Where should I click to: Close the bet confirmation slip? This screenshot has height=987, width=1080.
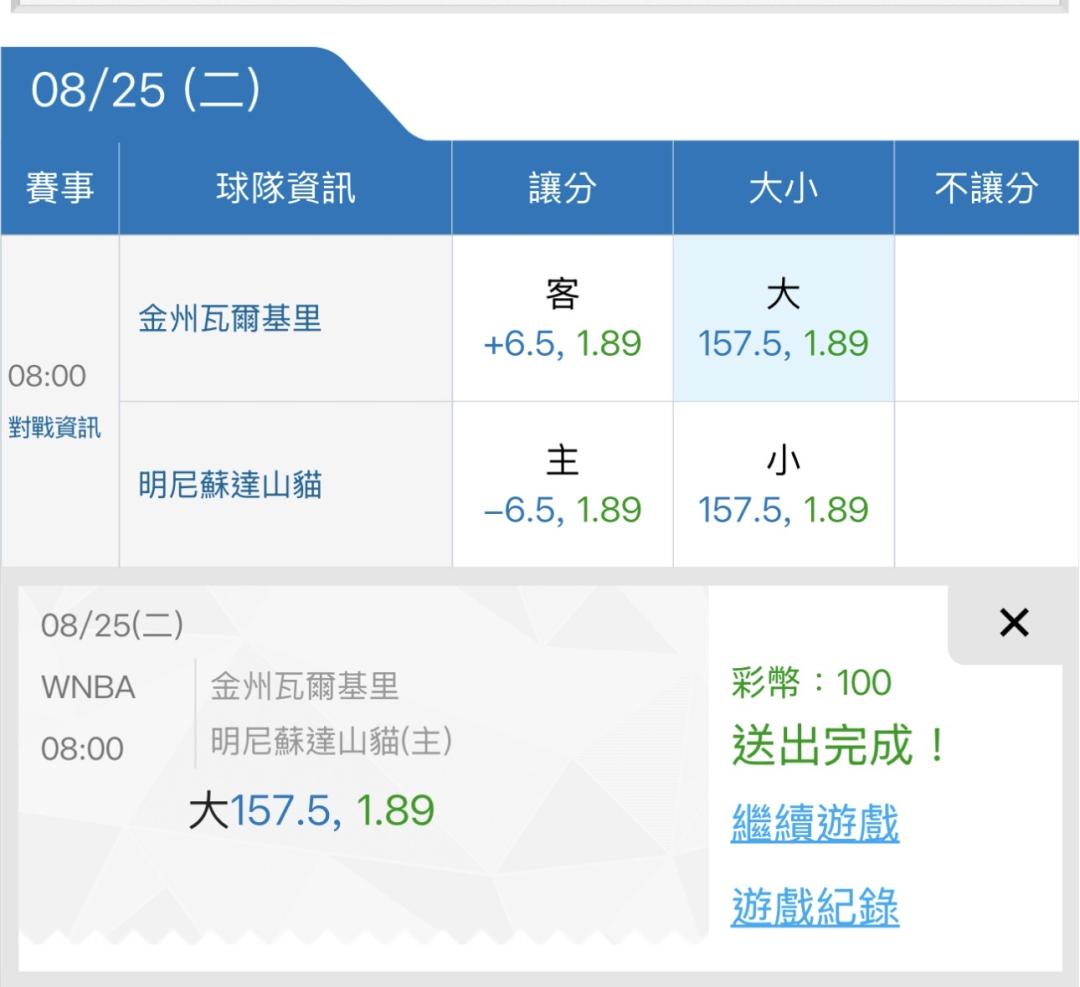[1014, 623]
